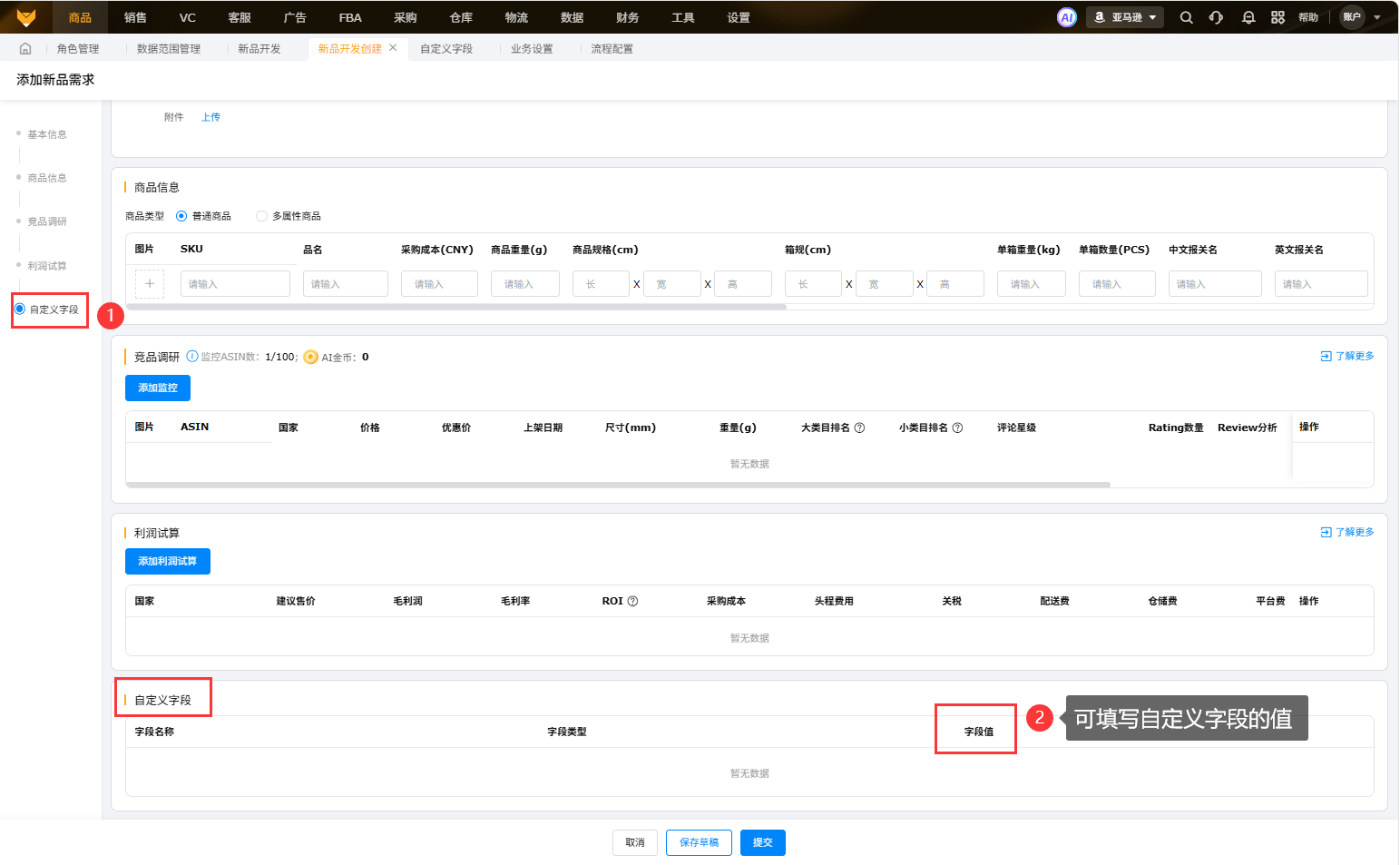Expand the account dropdown arrow
The image size is (1400, 865).
click(x=1377, y=17)
